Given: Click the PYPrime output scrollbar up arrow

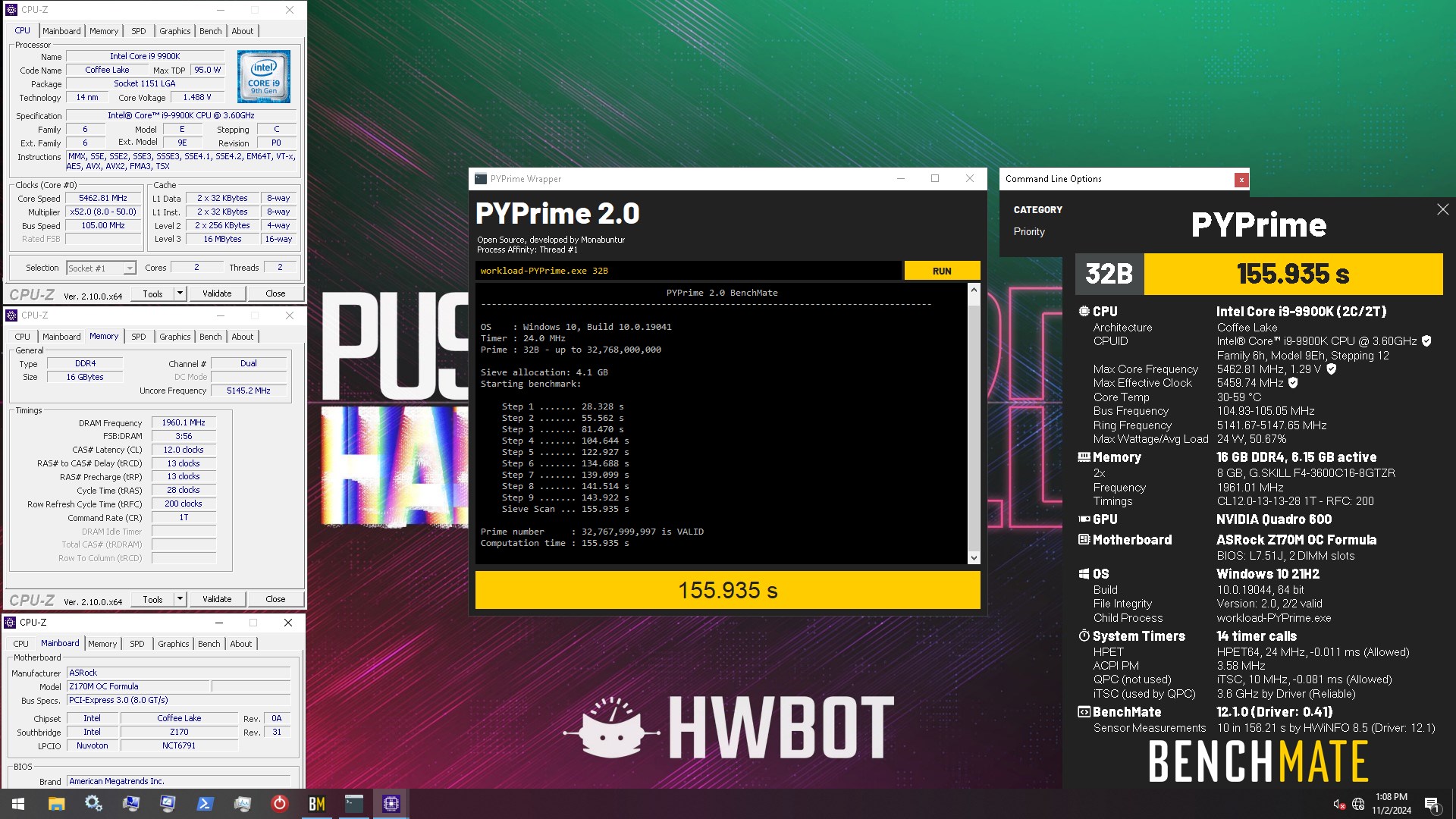Looking at the screenshot, I should pyautogui.click(x=974, y=290).
